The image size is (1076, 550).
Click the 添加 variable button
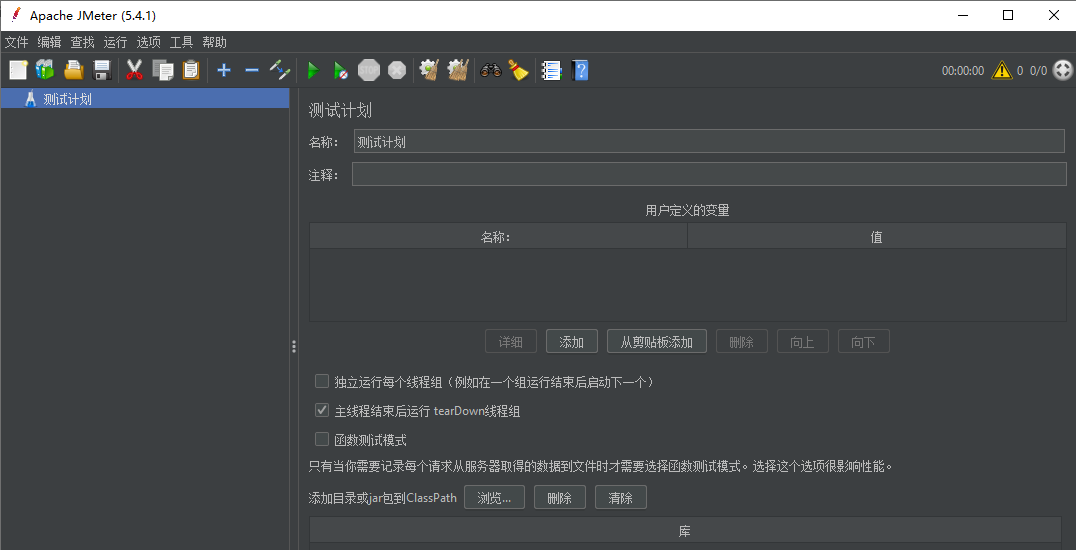pos(572,341)
